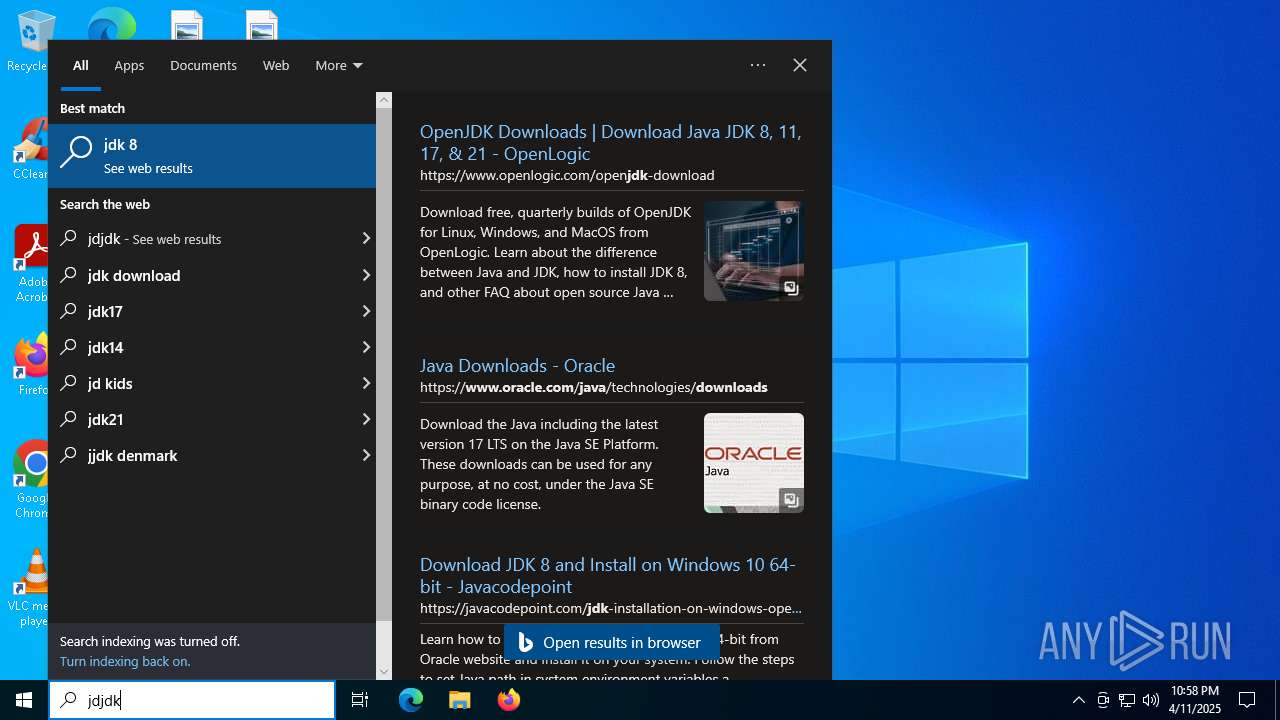This screenshot has width=1280, height=720.
Task: Click the taskbar search box containing 'jdjdk'
Action: click(192, 700)
